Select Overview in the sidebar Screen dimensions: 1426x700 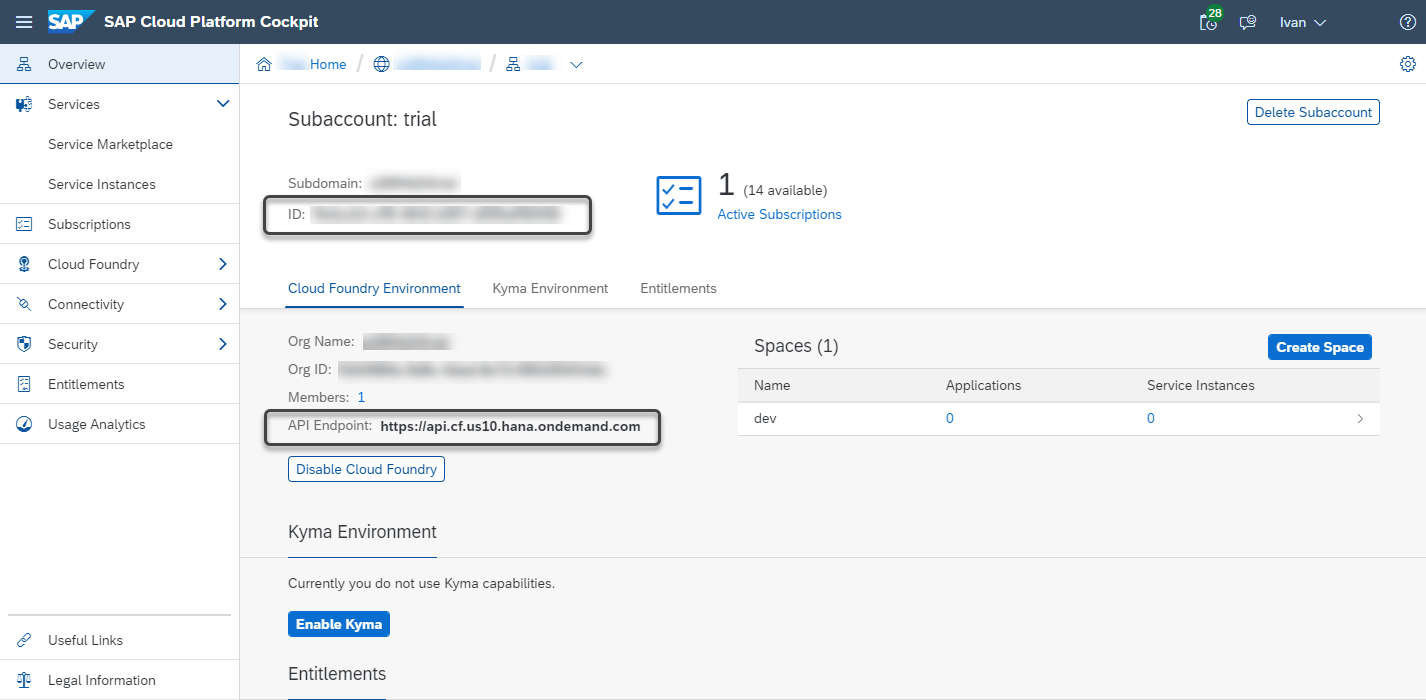pos(120,64)
